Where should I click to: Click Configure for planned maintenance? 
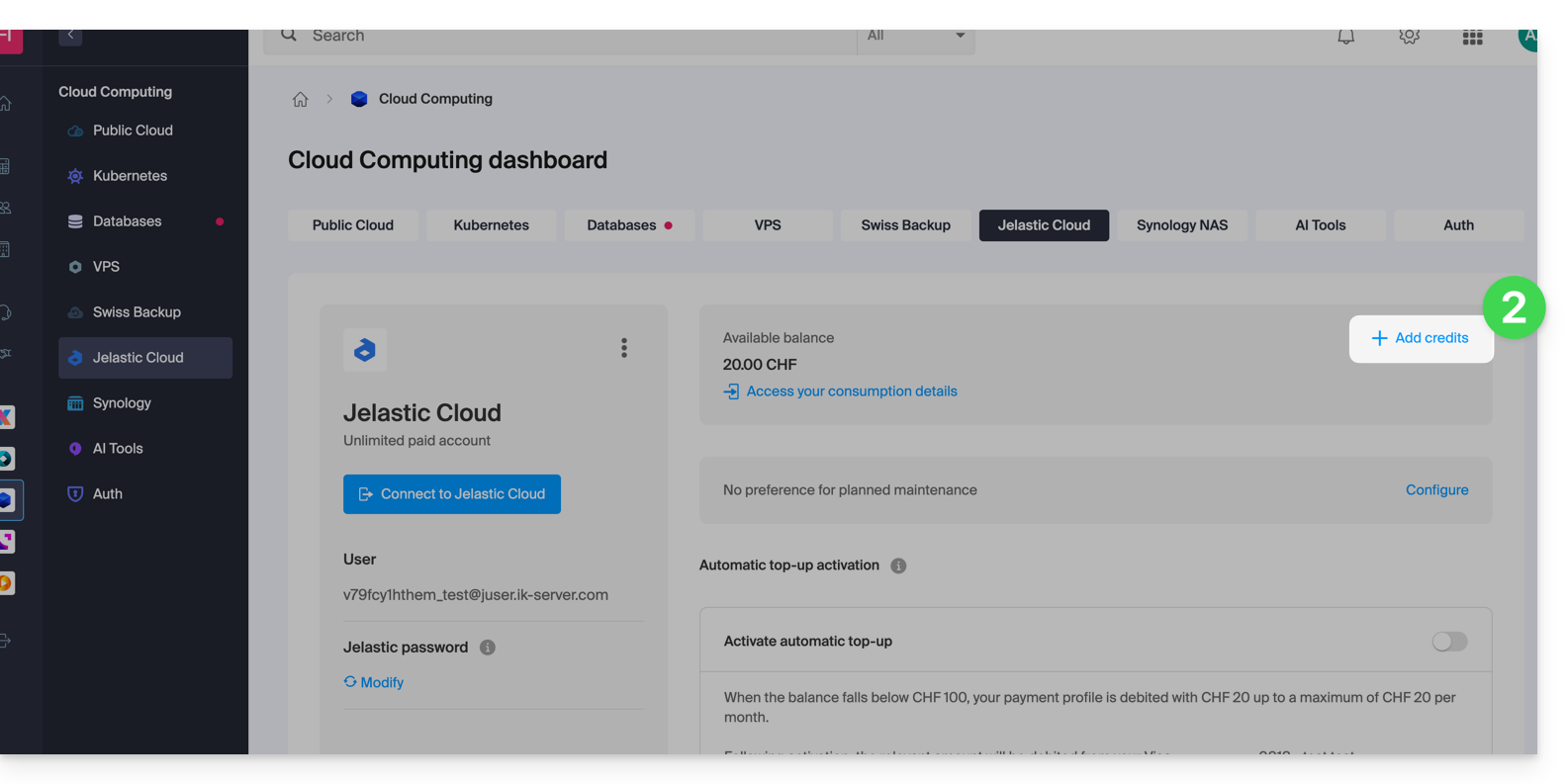(1436, 490)
